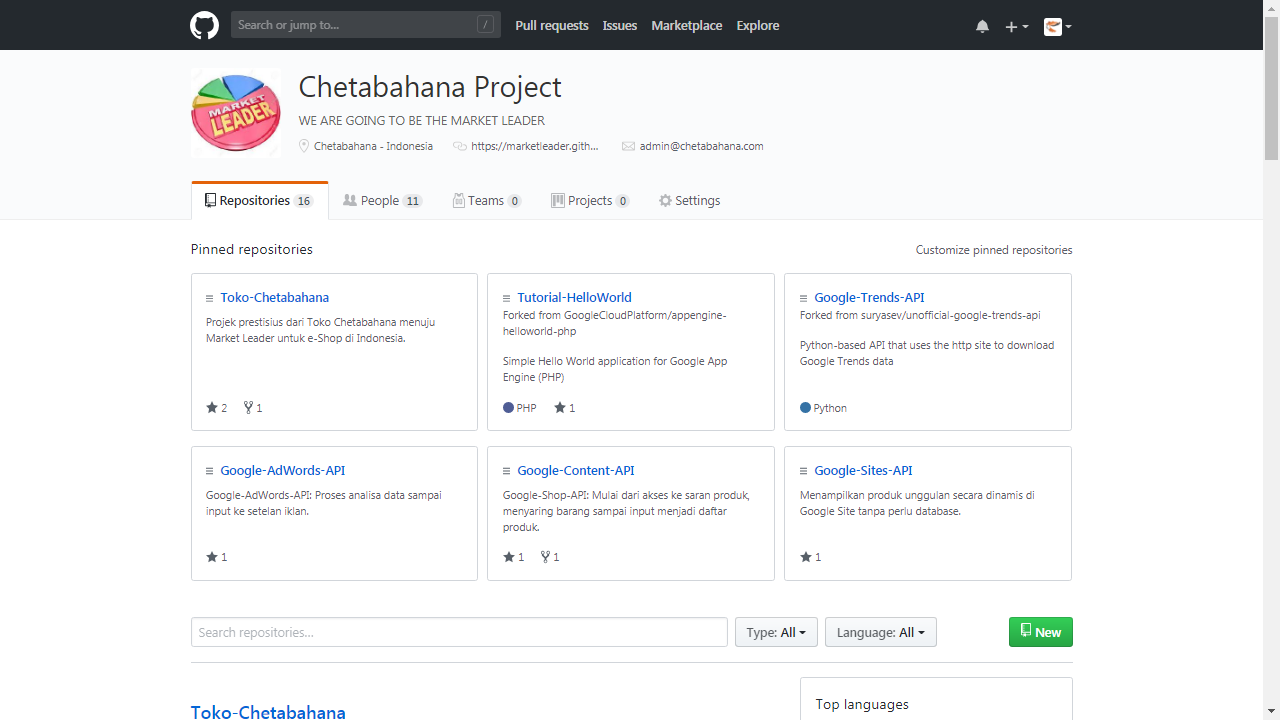The image size is (1280, 720).
Task: Click the fork count on Google-Content-API card
Action: (x=550, y=557)
